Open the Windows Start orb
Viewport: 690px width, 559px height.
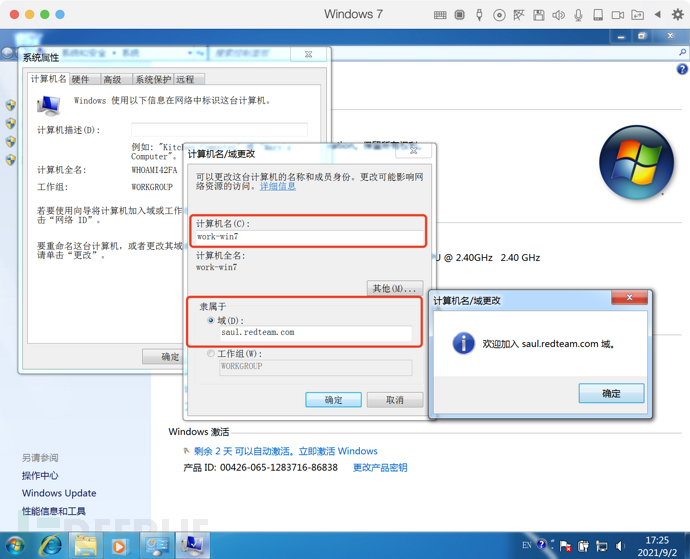pyautogui.click(x=15, y=546)
